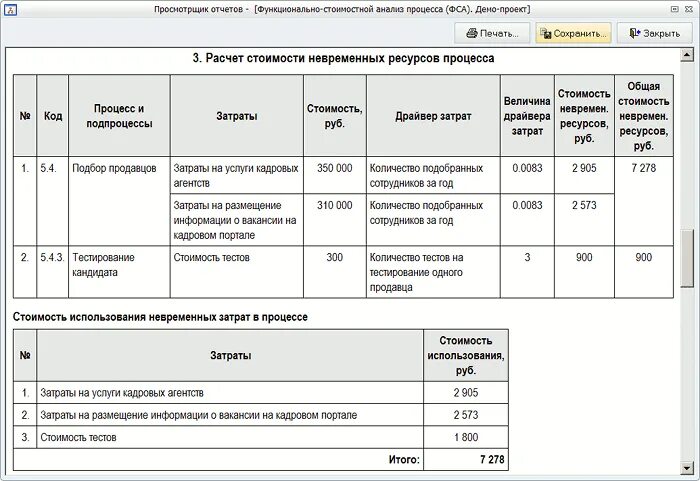Click the Закрыть button
Screen dimensions: 700x481
click(x=654, y=33)
